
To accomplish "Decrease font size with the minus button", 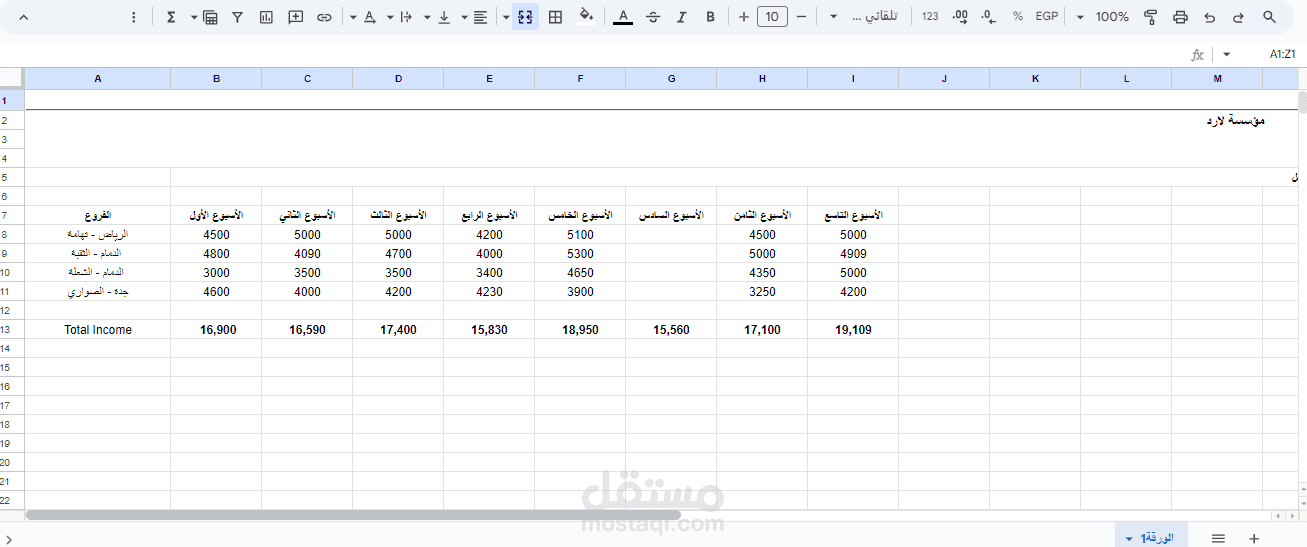I will [801, 17].
